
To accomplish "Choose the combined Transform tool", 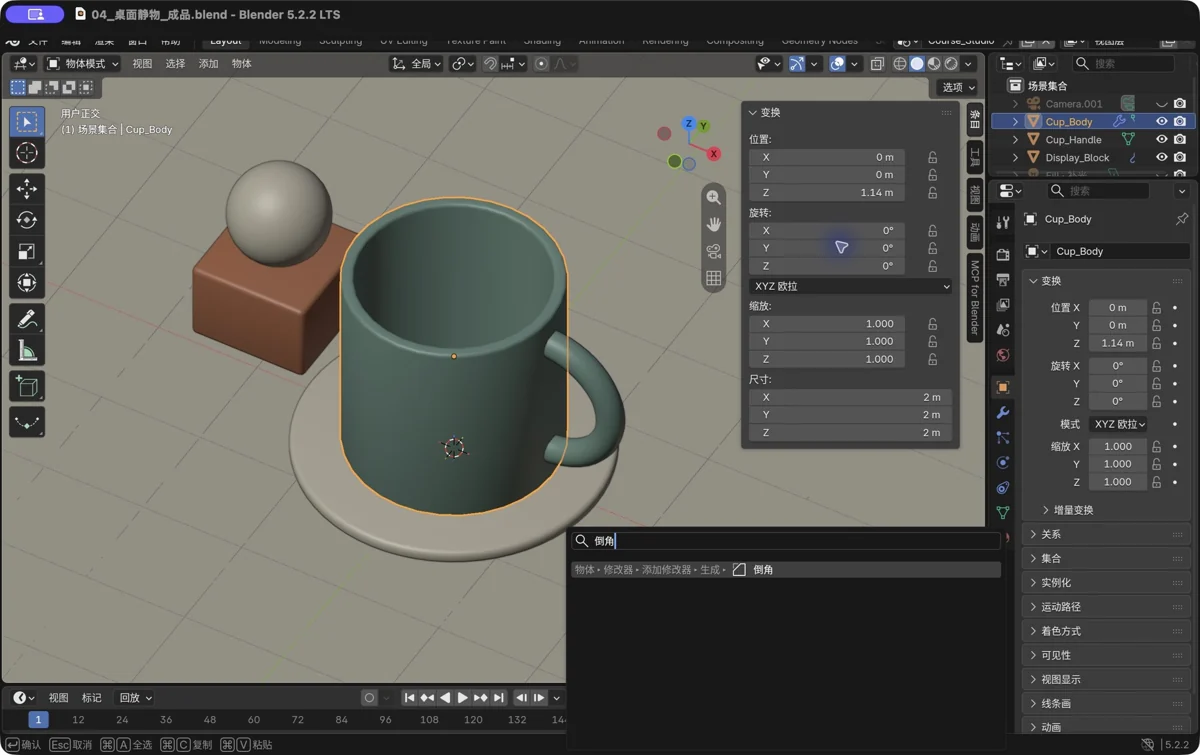I will pos(27,284).
